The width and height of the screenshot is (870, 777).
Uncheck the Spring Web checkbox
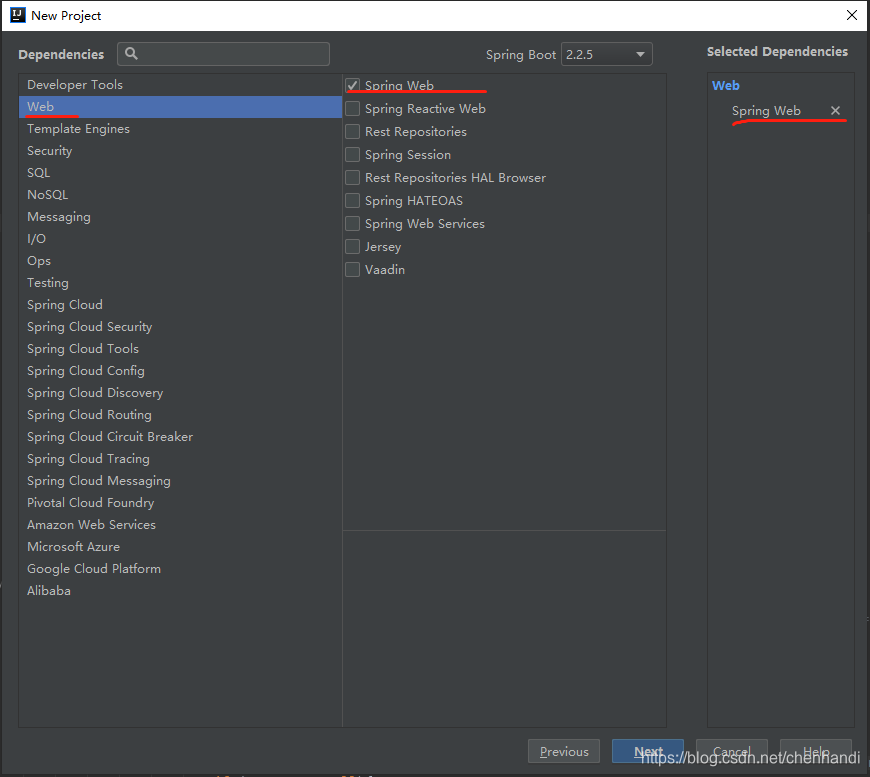[352, 85]
